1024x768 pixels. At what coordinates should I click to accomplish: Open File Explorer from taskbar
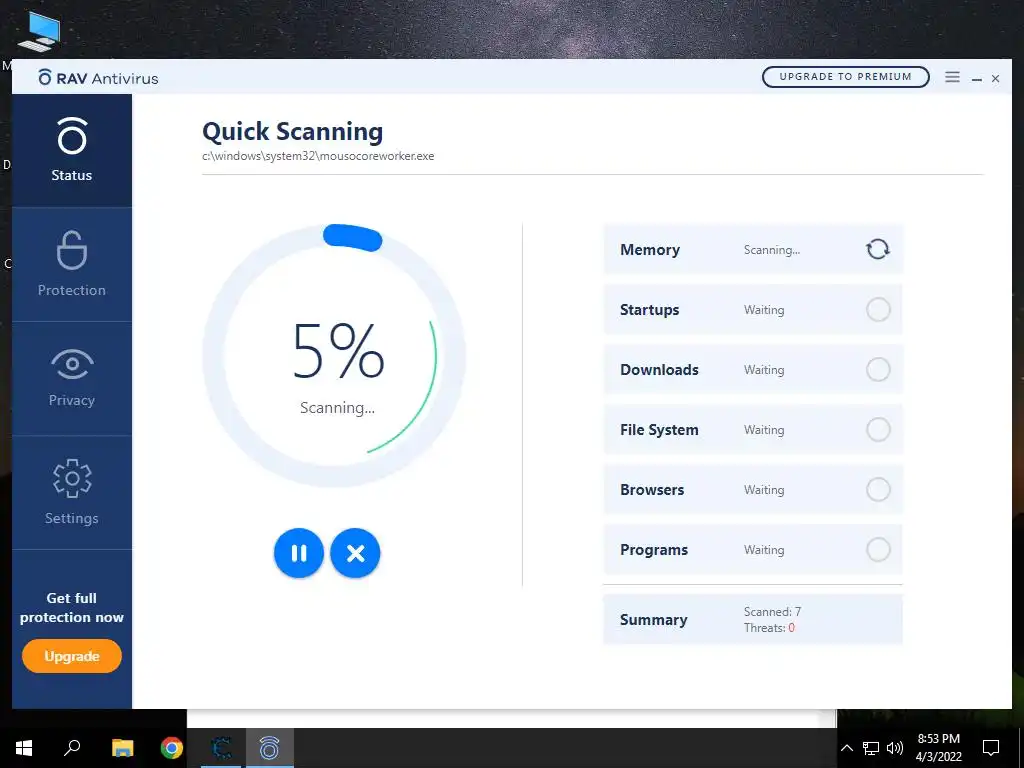[x=122, y=748]
